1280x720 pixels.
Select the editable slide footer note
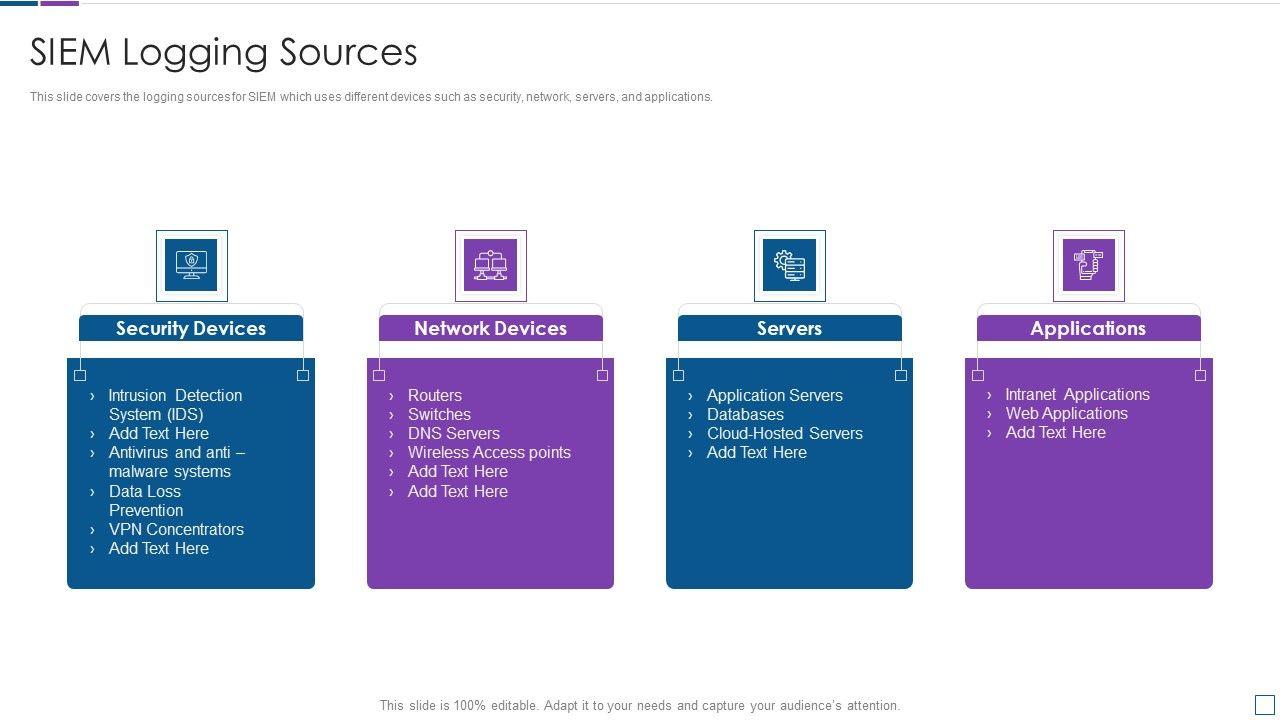pyautogui.click(x=640, y=705)
